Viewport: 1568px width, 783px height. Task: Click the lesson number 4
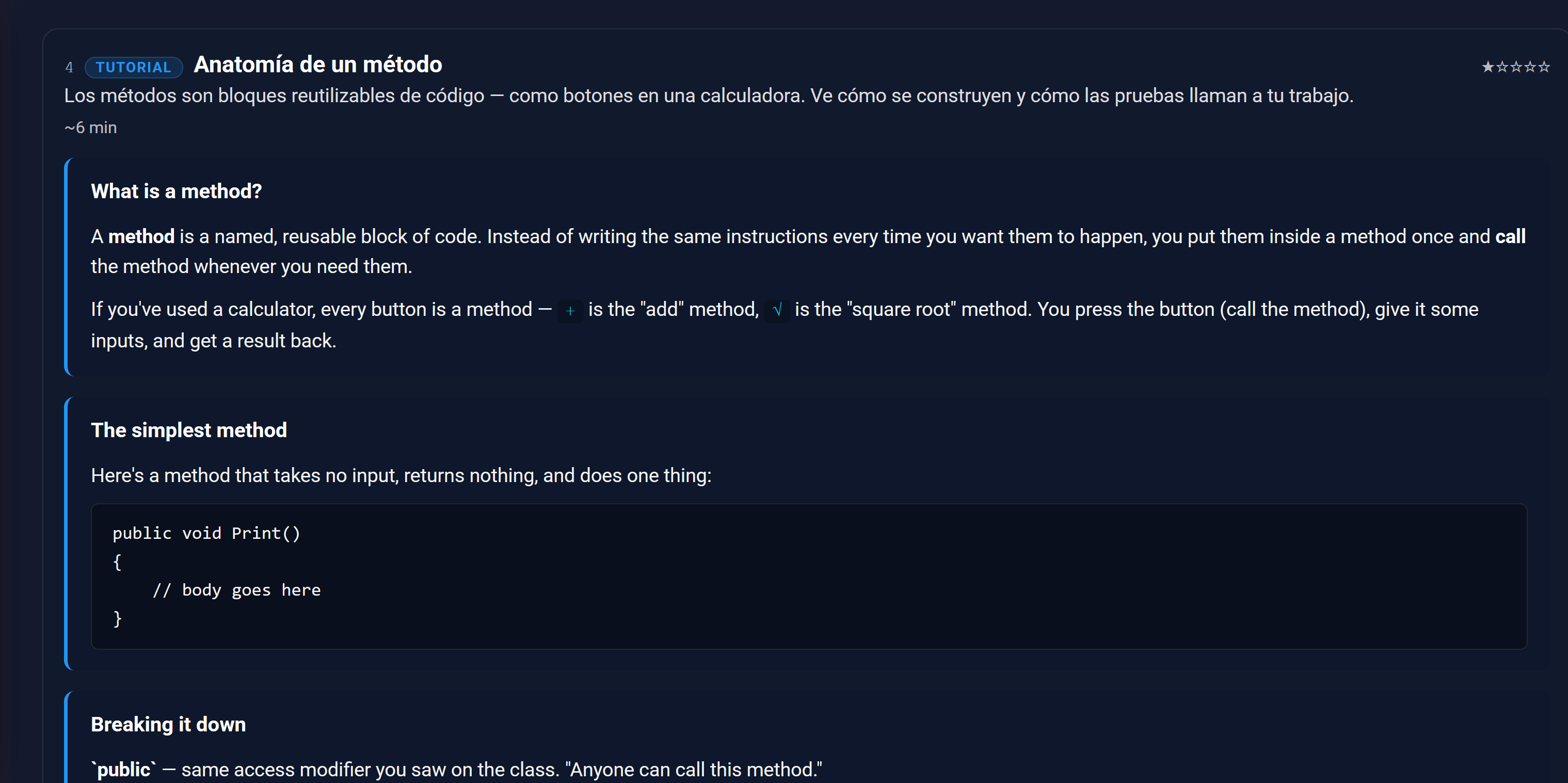[69, 67]
